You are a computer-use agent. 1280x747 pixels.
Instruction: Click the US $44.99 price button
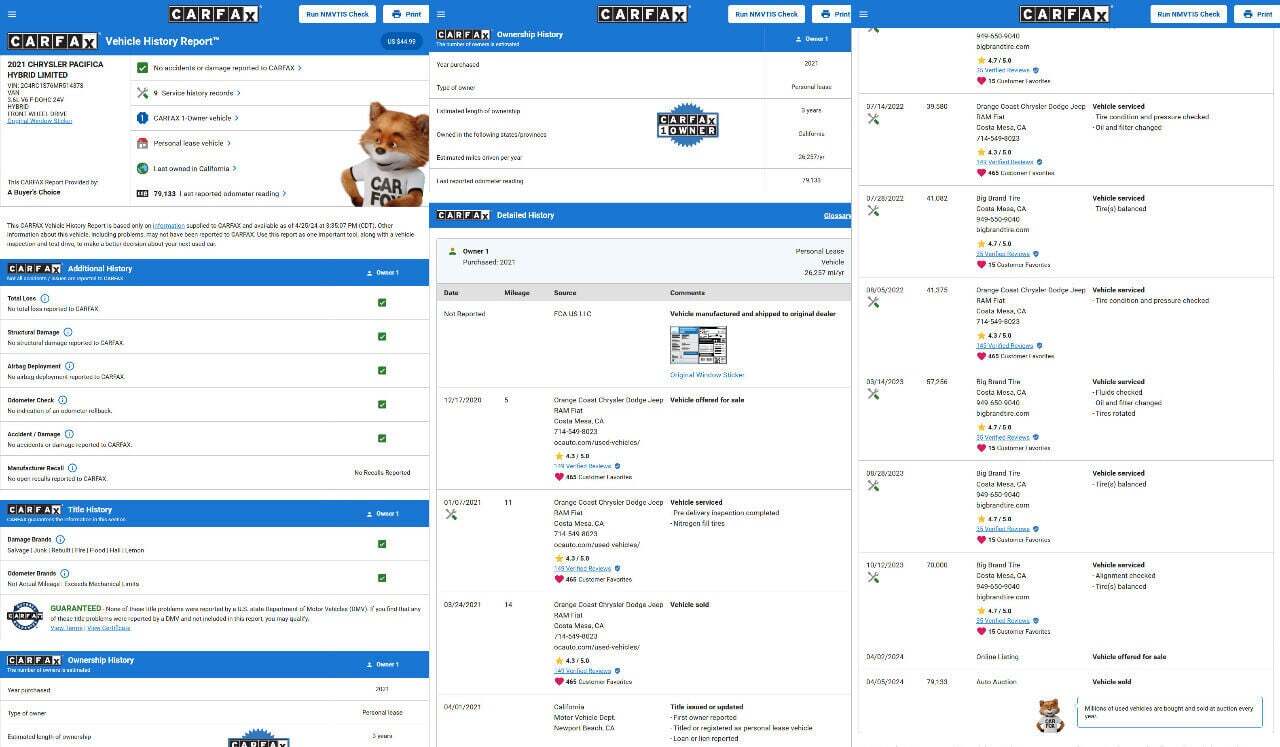(403, 42)
